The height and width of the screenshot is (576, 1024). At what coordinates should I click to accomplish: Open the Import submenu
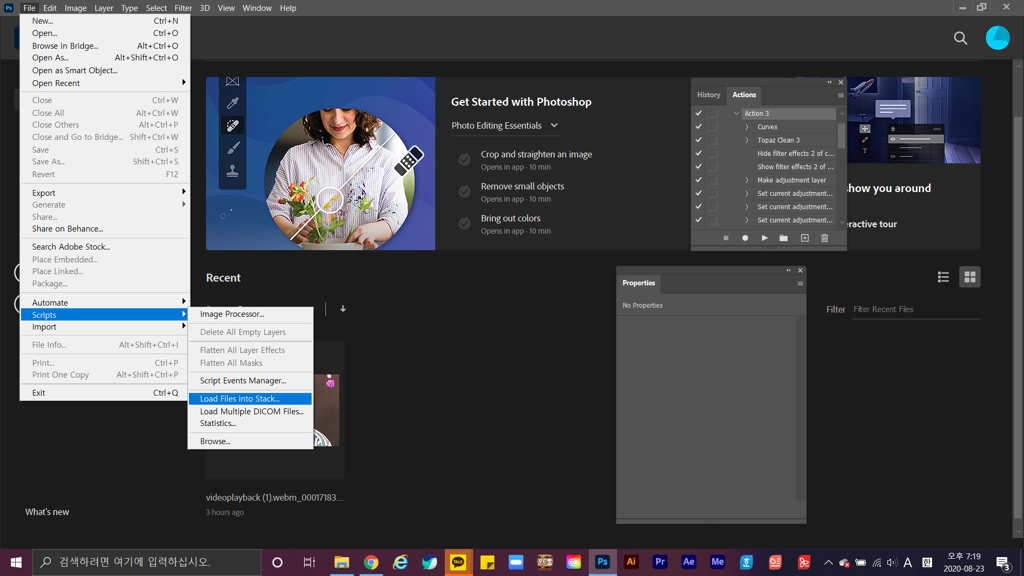[104, 327]
